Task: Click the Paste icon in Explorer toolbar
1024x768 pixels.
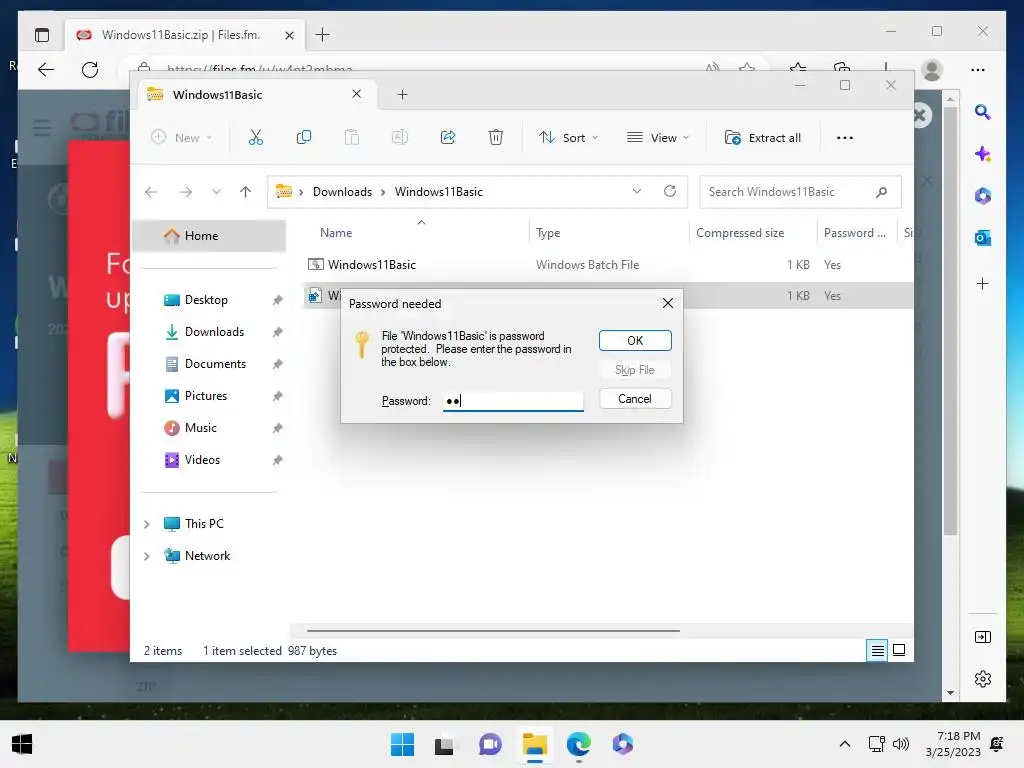Action: [x=352, y=137]
